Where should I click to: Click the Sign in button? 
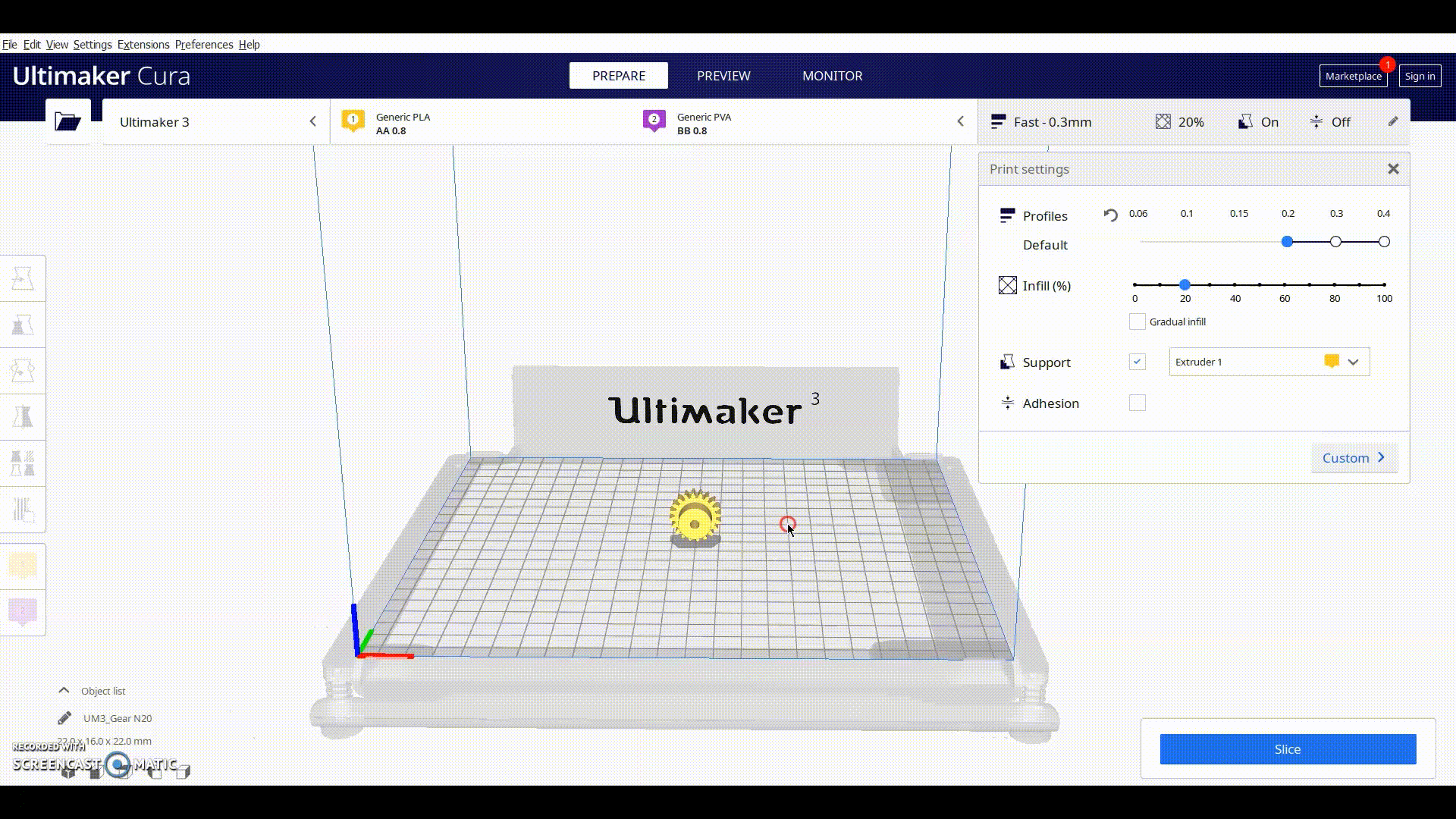(x=1420, y=76)
